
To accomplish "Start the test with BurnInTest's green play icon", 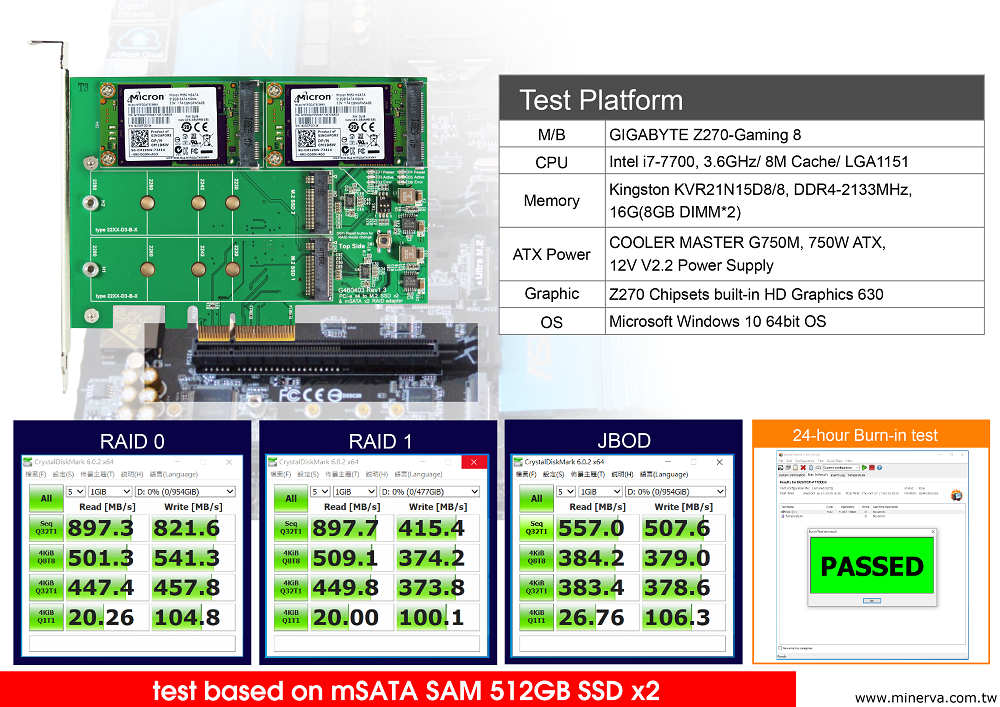I will pyautogui.click(x=864, y=467).
